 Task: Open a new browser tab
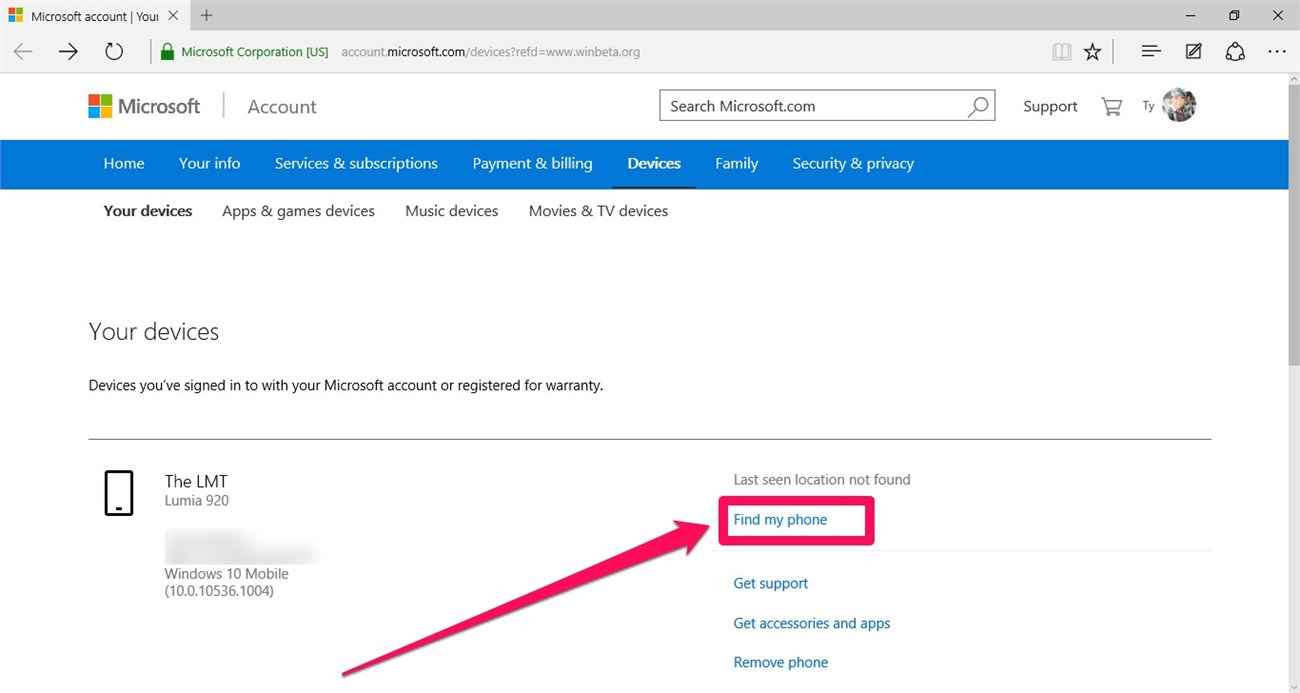click(x=207, y=15)
